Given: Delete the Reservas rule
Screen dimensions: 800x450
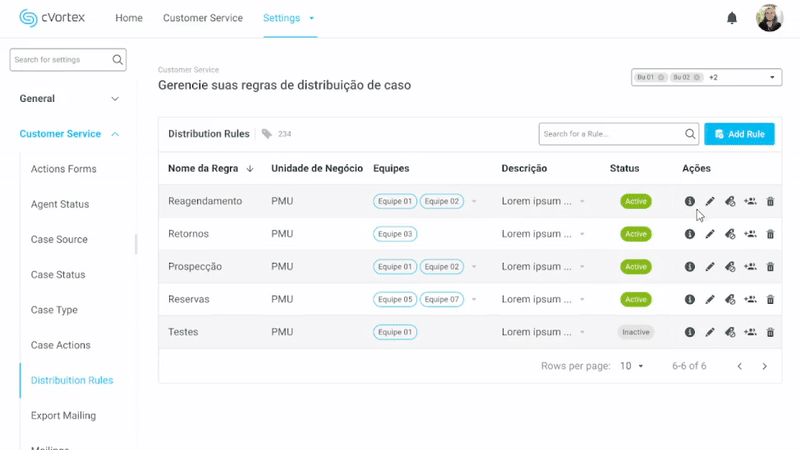Looking at the screenshot, I should [770, 300].
